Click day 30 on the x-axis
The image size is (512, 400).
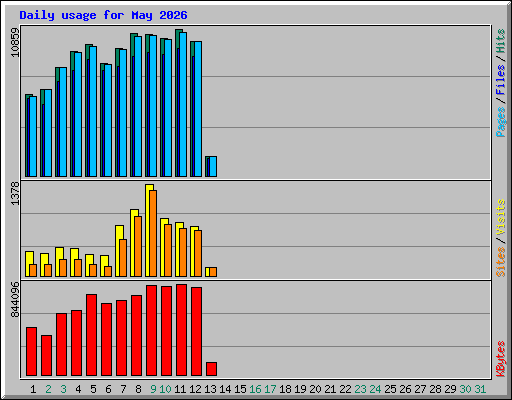pos(465,389)
